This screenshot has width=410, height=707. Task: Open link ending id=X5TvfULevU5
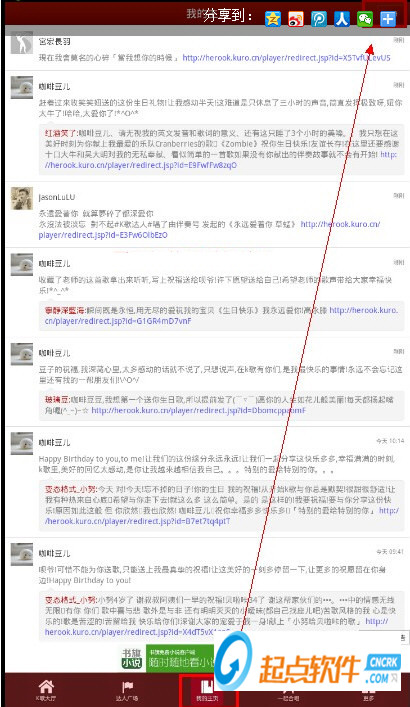coord(286,58)
